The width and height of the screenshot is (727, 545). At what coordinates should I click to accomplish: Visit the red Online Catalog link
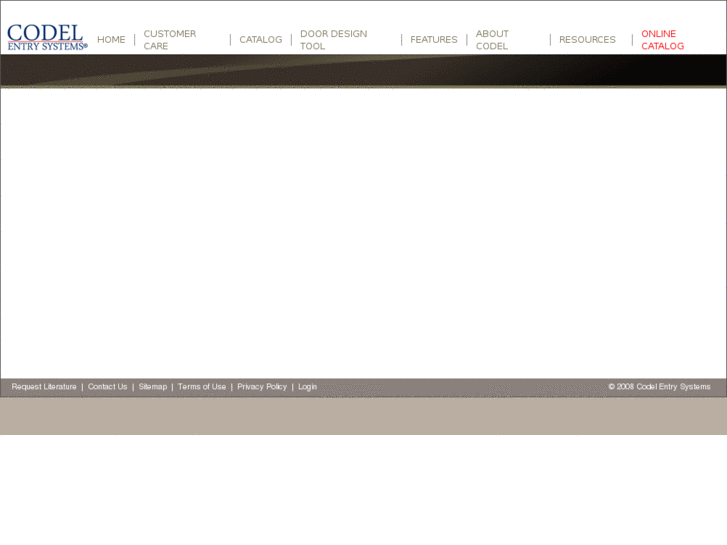[x=663, y=40]
